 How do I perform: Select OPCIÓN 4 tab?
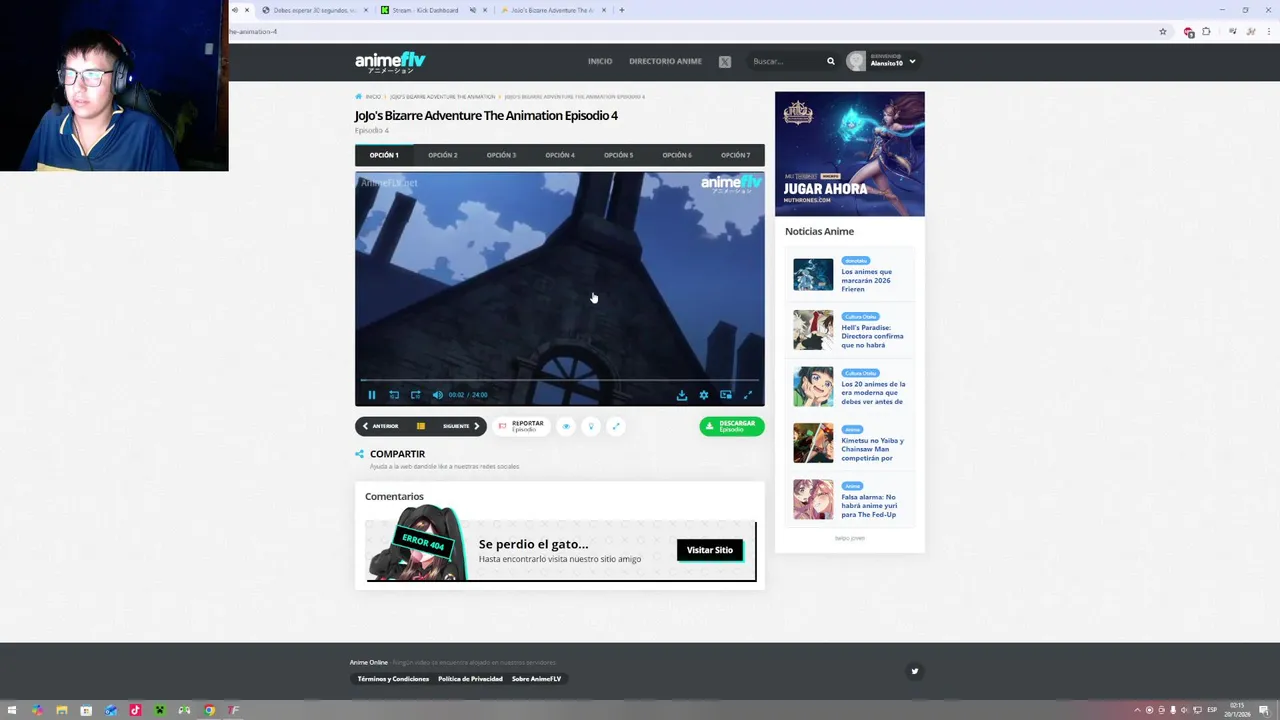pyautogui.click(x=560, y=155)
